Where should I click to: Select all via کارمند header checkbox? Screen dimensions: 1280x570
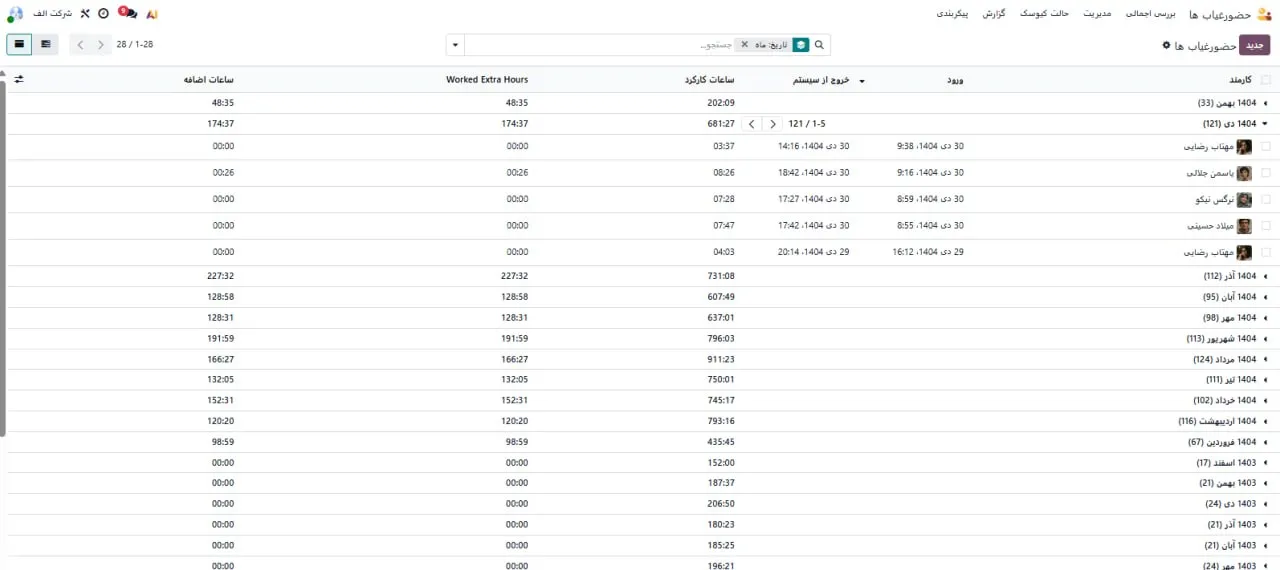coord(1266,80)
